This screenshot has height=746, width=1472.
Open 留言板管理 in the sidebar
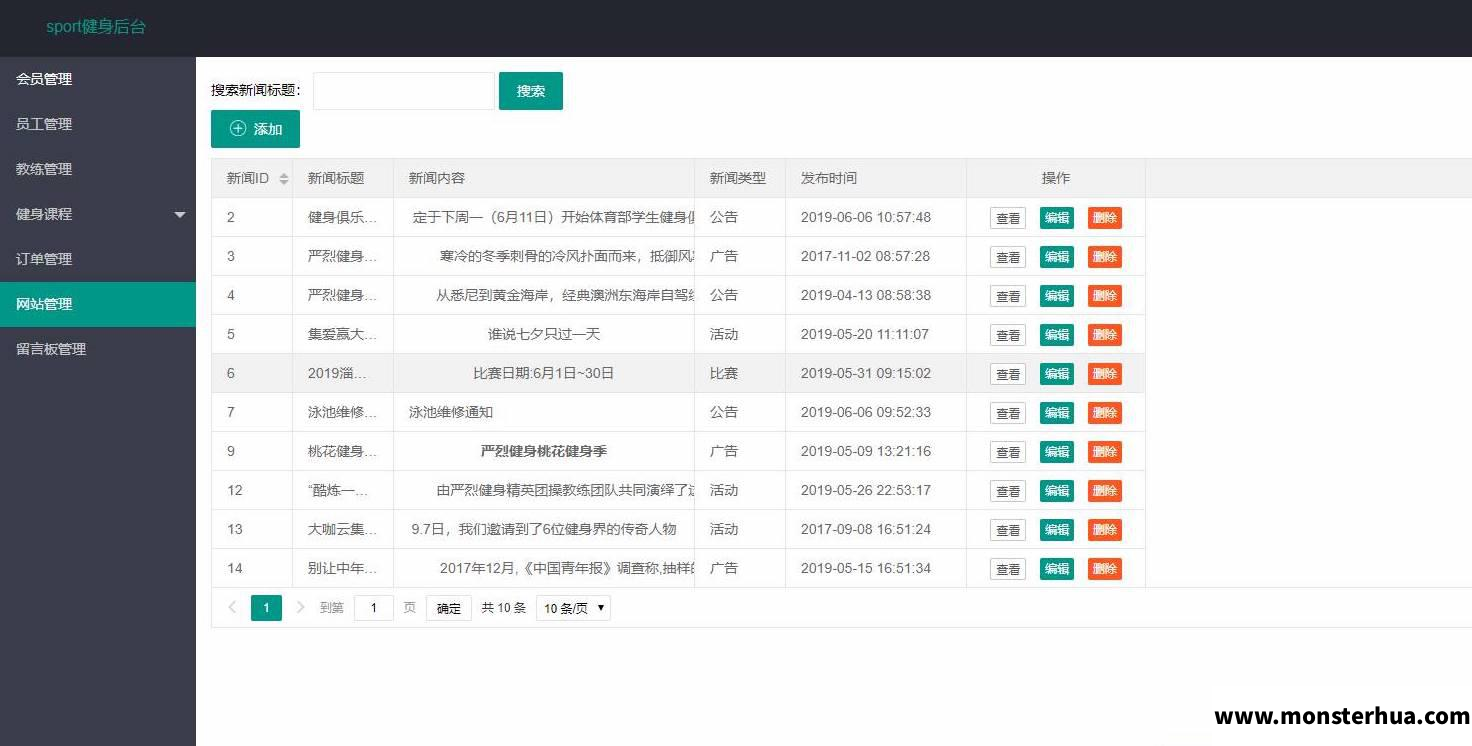pos(98,349)
